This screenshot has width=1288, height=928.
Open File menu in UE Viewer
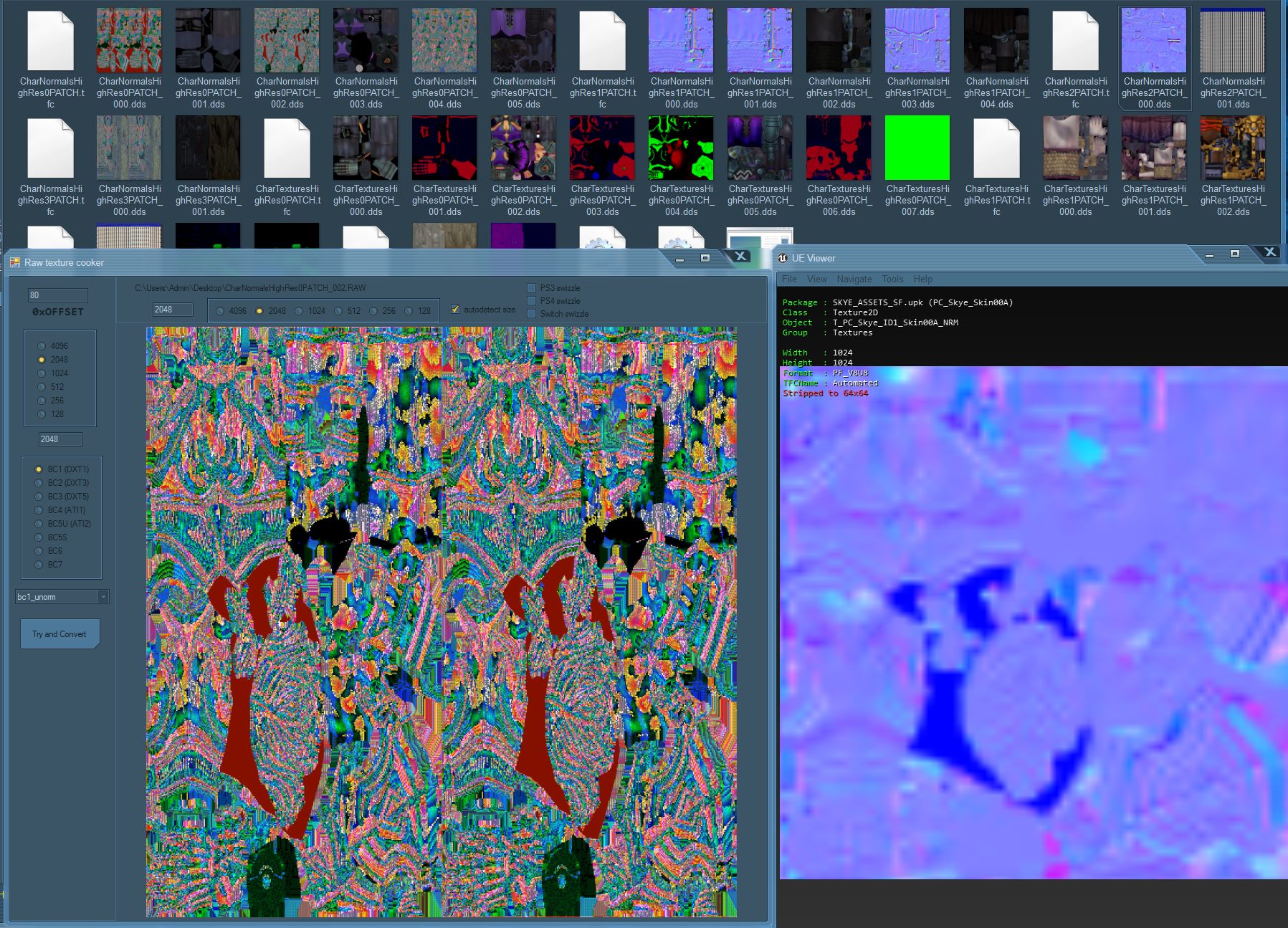pos(789,279)
